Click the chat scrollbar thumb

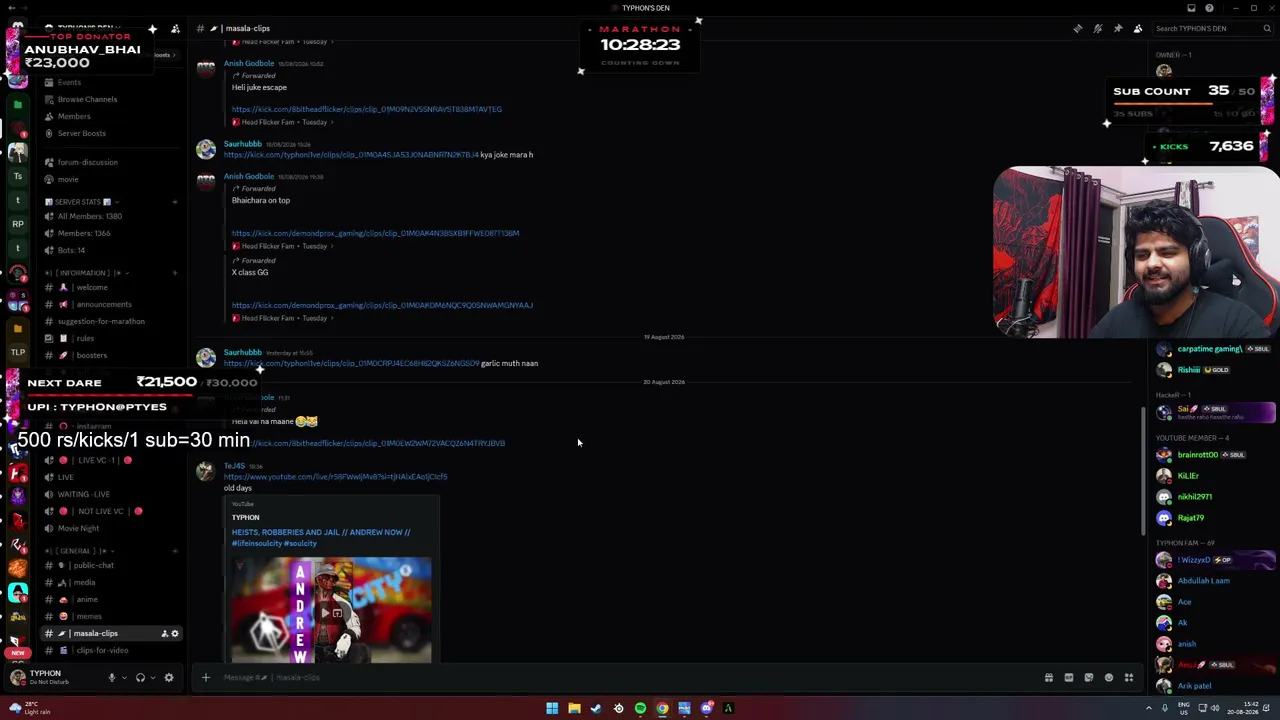[1144, 471]
